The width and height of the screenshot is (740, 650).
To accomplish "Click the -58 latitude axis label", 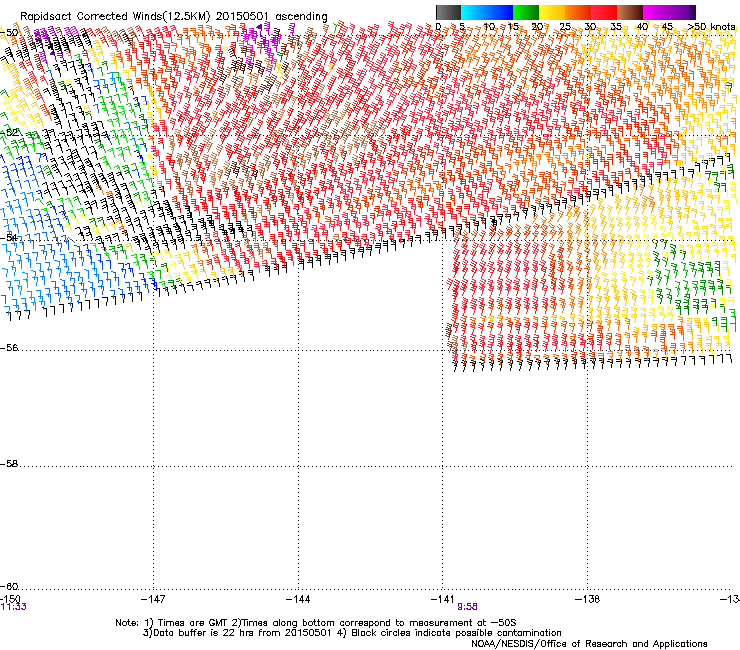I will [x=9, y=464].
